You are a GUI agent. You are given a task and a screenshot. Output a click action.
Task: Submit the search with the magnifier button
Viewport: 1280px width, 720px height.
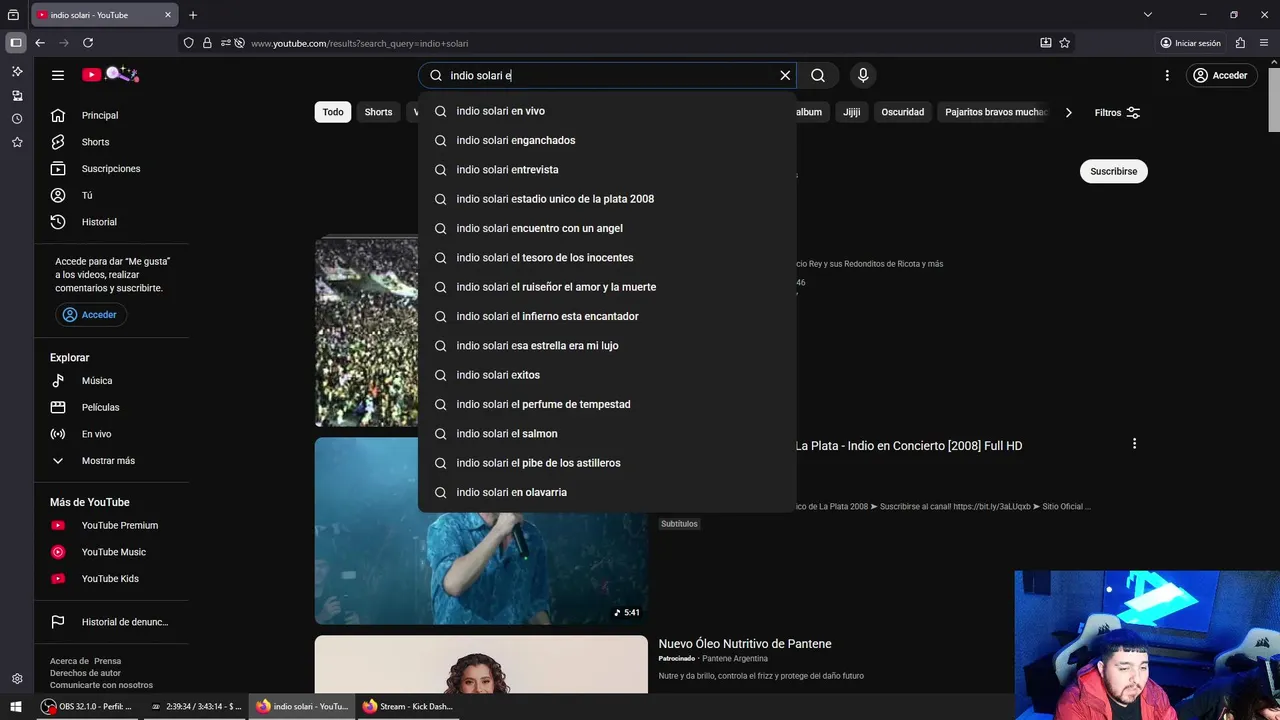coord(818,75)
